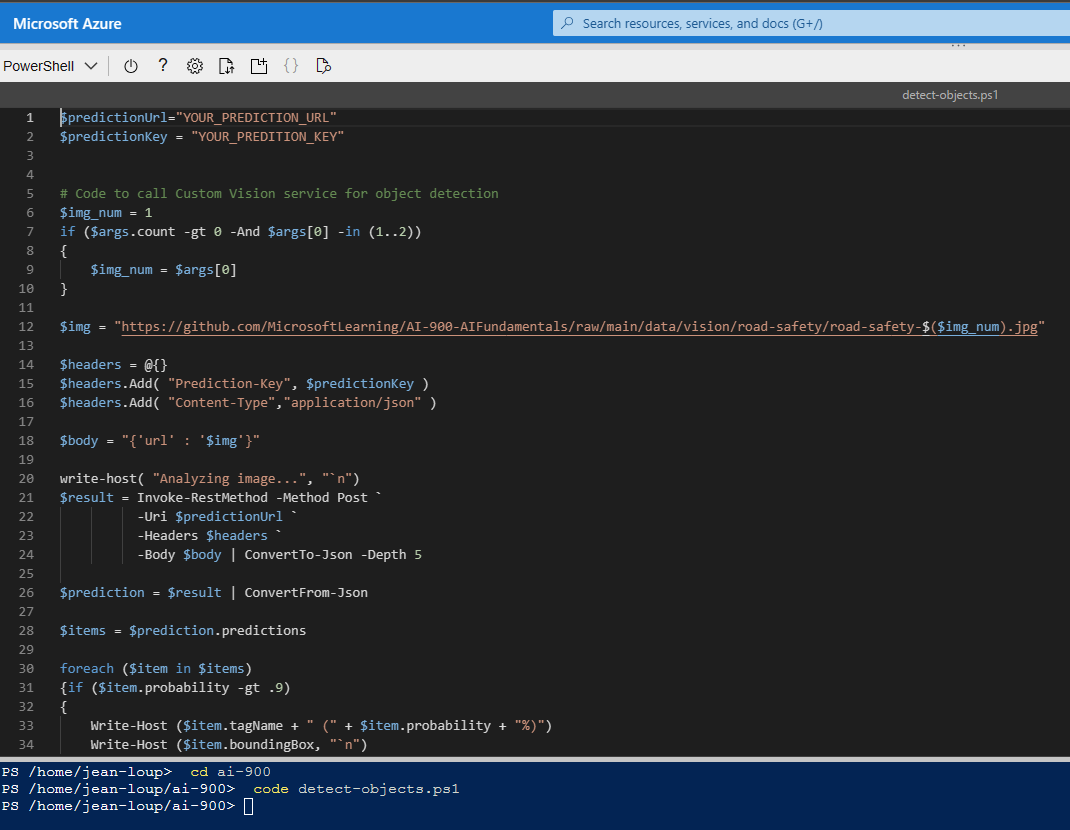
Task: Click line number 1 in the gutter
Action: click(29, 117)
